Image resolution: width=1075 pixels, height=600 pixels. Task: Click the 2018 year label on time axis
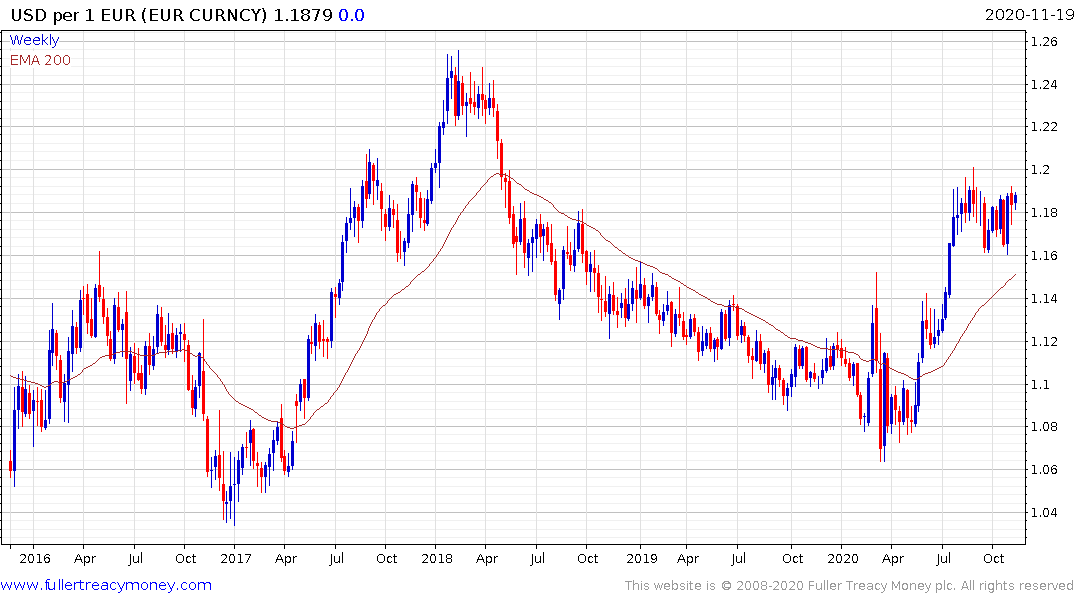click(437, 558)
